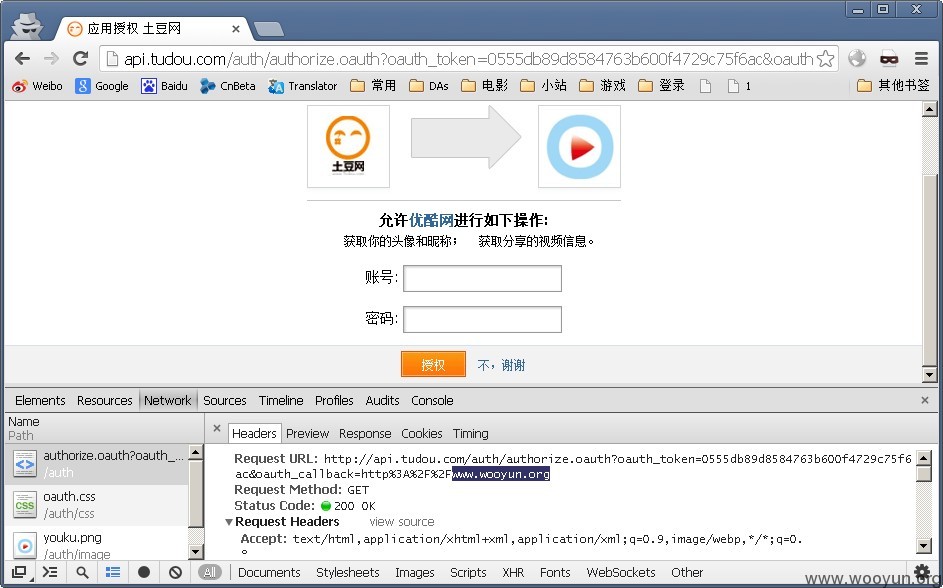943x588 pixels.
Task: Click the 不，谢谢 decline link
Action: click(501, 365)
